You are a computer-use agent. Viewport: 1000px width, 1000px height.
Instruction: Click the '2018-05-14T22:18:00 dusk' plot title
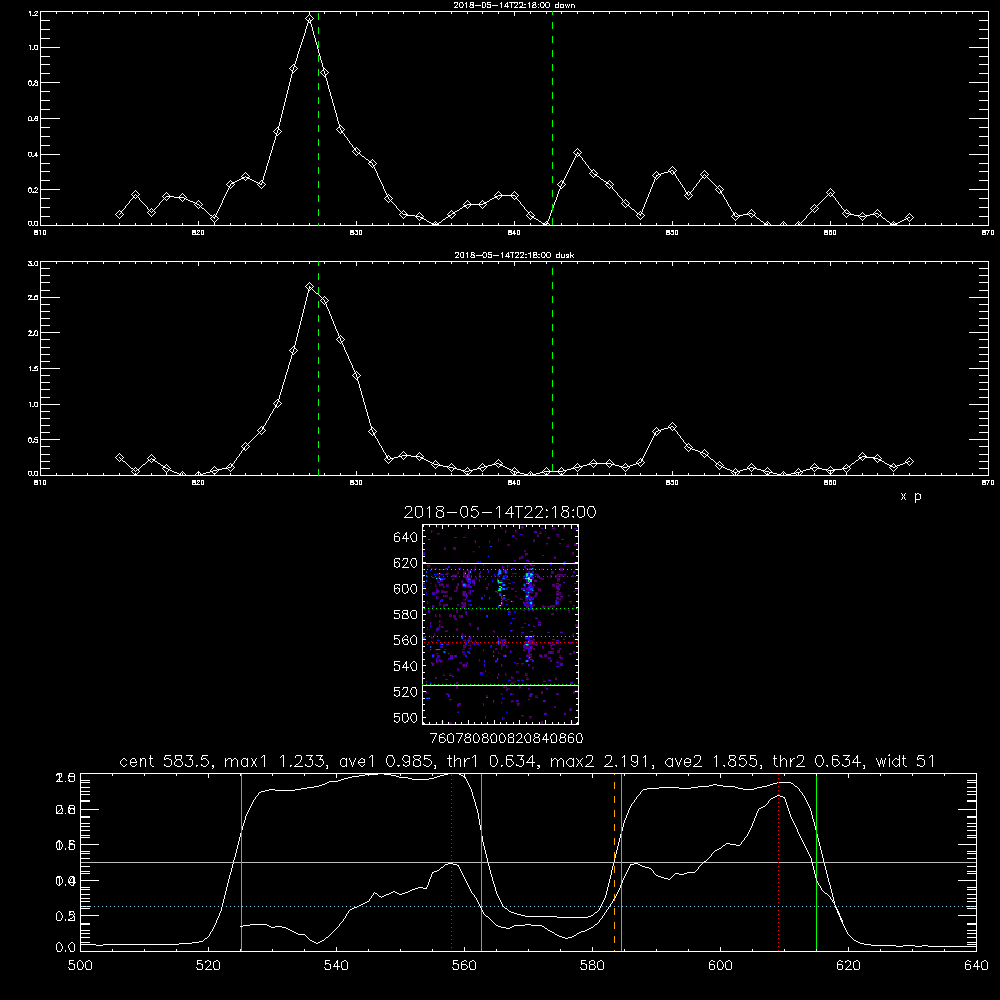coord(514,255)
